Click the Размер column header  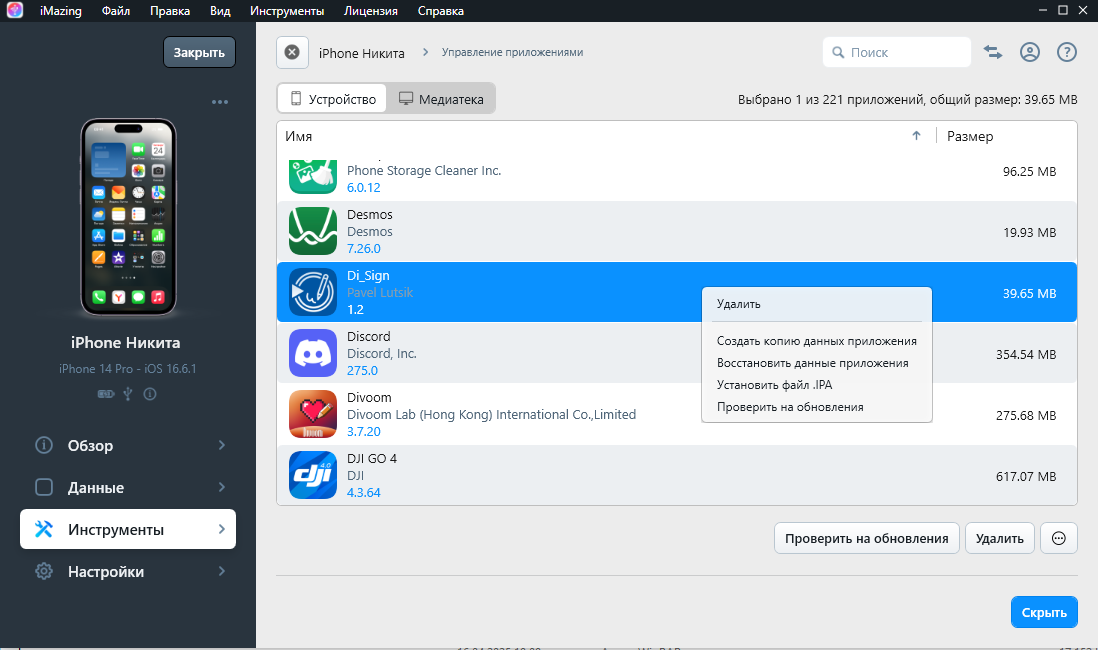(x=970, y=136)
